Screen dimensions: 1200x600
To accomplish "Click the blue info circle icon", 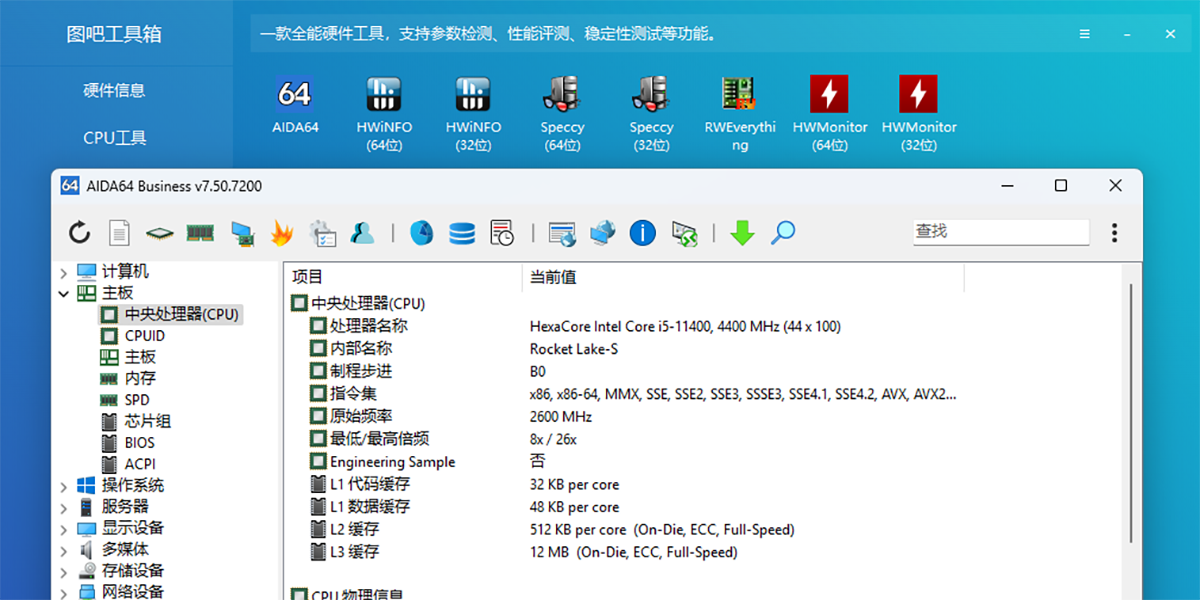I will click(642, 233).
